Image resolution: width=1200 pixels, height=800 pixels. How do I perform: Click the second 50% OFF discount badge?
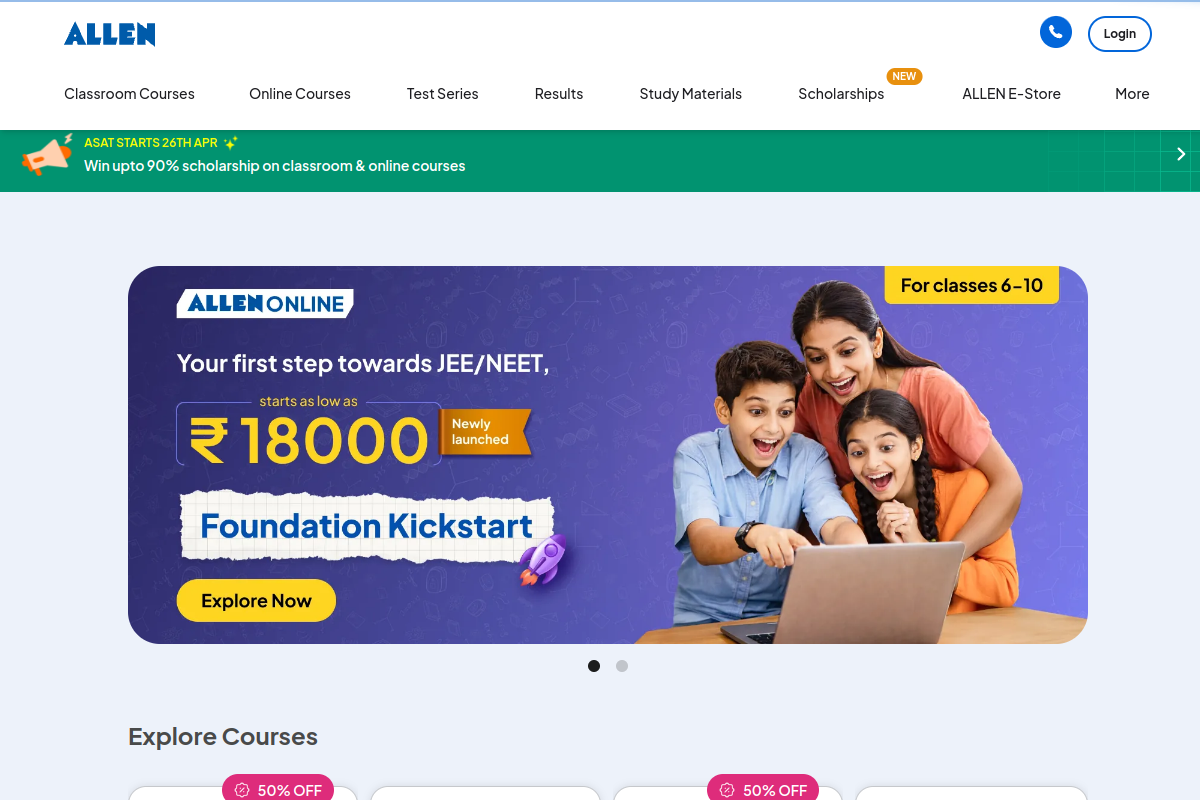763,789
